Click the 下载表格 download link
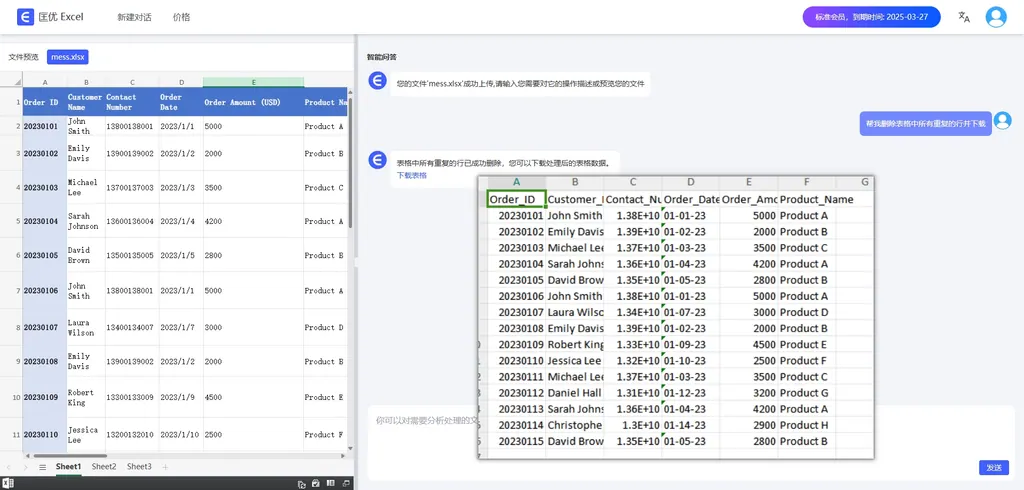 coord(411,175)
